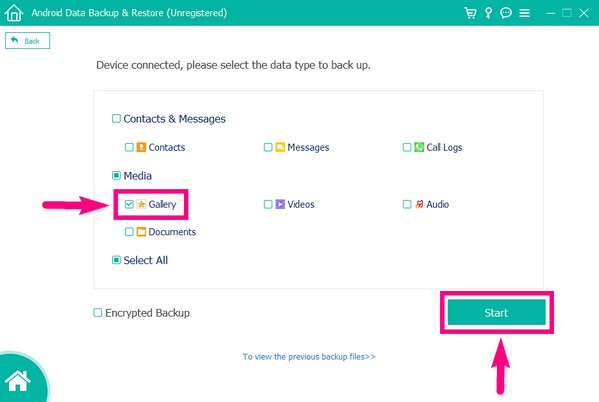Check the Contacts & Messages group checkbox
The height and width of the screenshot is (402, 599).
116,118
